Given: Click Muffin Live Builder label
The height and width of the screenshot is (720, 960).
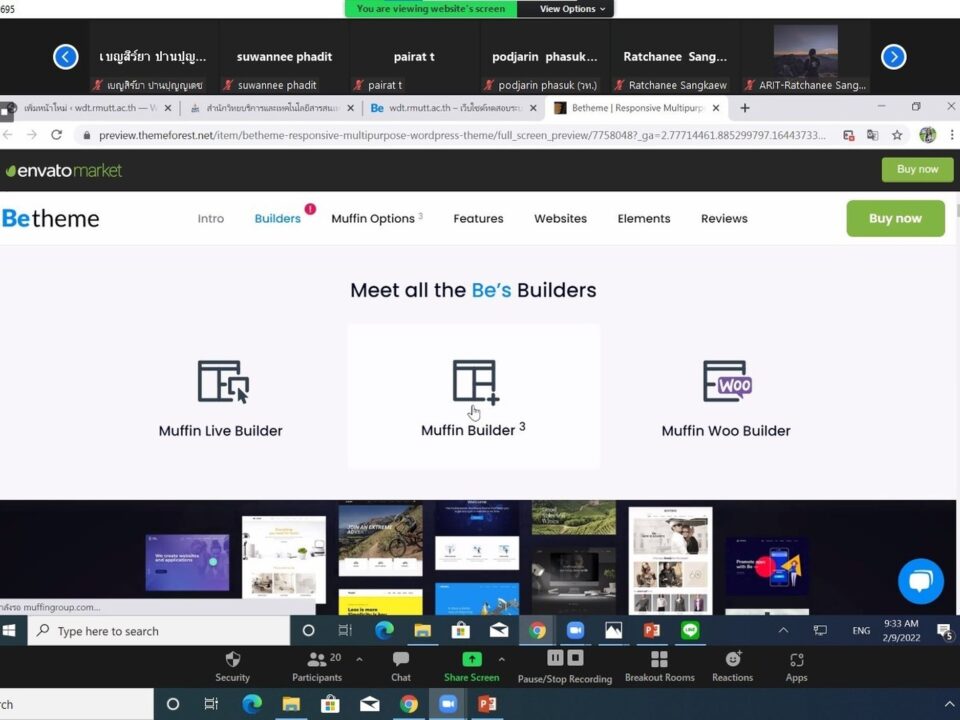Looking at the screenshot, I should point(220,431).
